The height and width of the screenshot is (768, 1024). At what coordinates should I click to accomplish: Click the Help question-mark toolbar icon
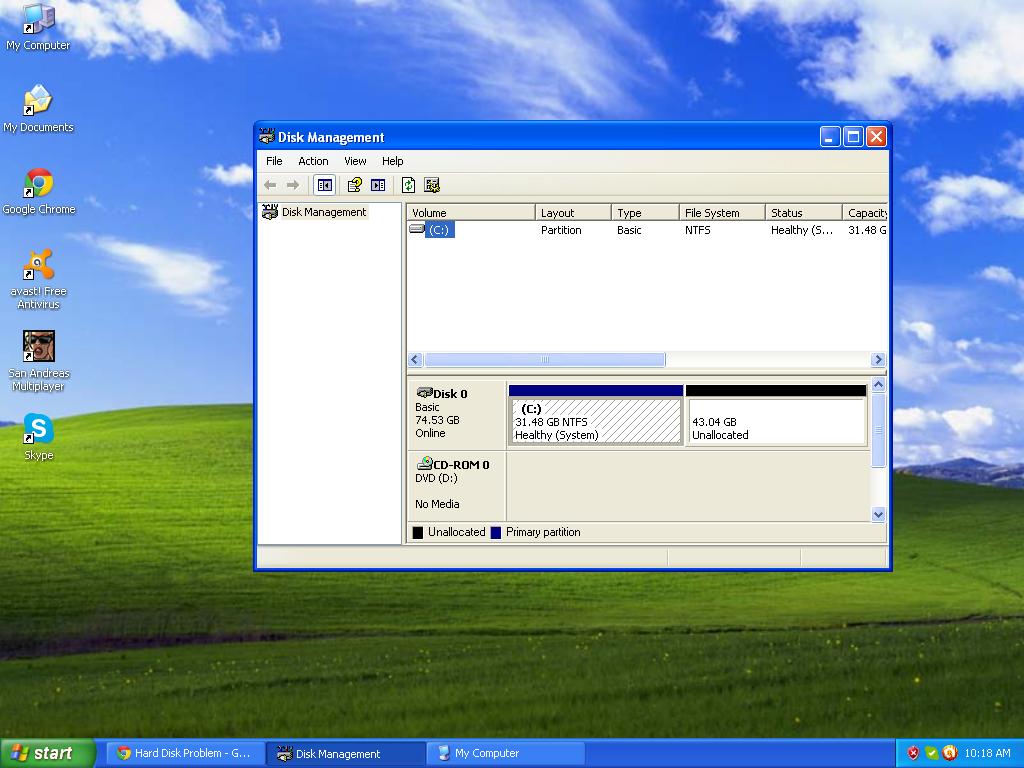click(x=354, y=185)
